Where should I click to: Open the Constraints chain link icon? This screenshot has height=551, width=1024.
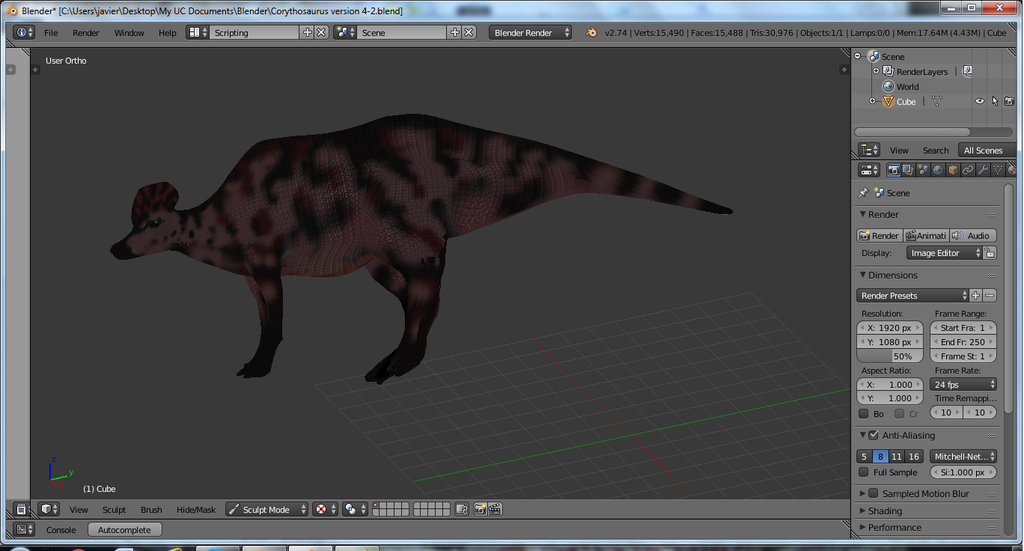tap(968, 170)
